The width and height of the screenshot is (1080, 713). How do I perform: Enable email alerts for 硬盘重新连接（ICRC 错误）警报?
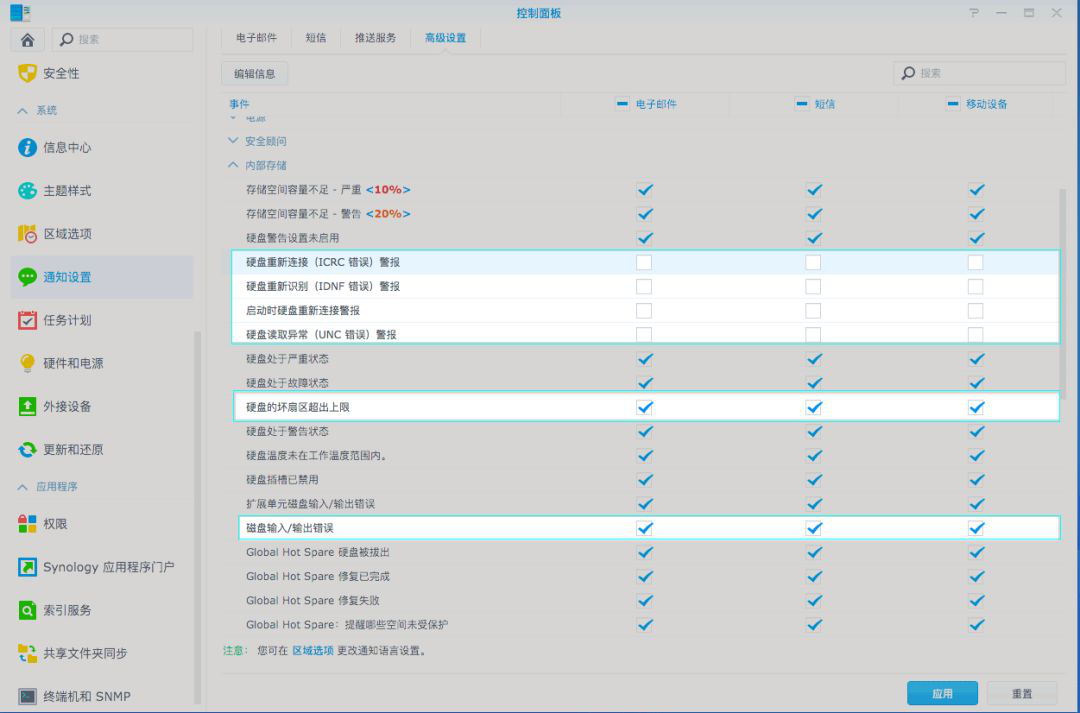pos(644,262)
